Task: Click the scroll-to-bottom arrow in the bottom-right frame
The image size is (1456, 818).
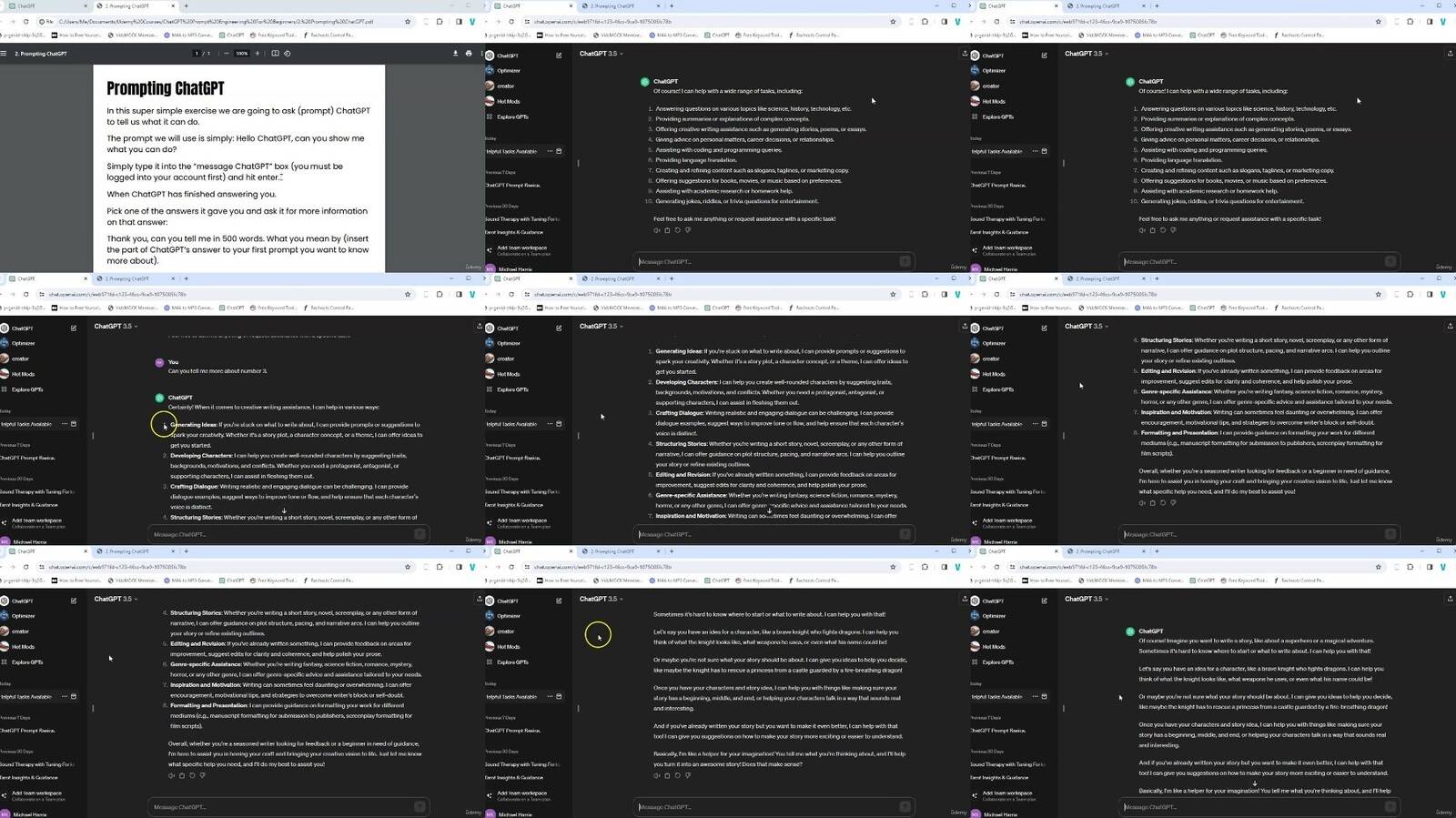Action: click(1255, 783)
